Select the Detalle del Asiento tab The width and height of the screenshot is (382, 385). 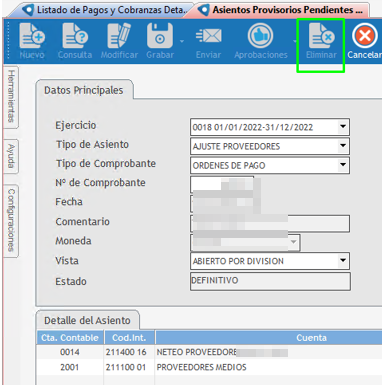pos(87,320)
